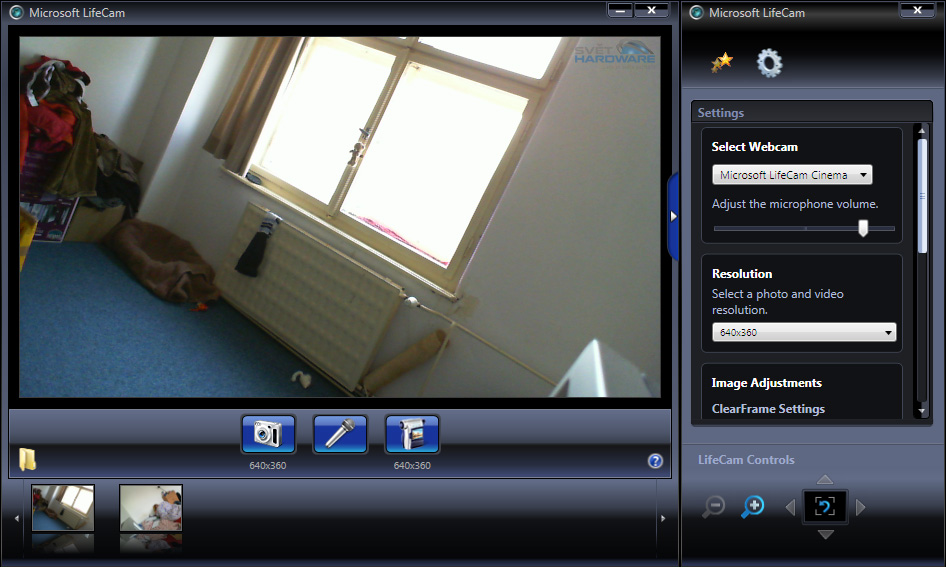Reset camera pan and zoom center button
Image resolution: width=946 pixels, height=567 pixels.
(825, 507)
